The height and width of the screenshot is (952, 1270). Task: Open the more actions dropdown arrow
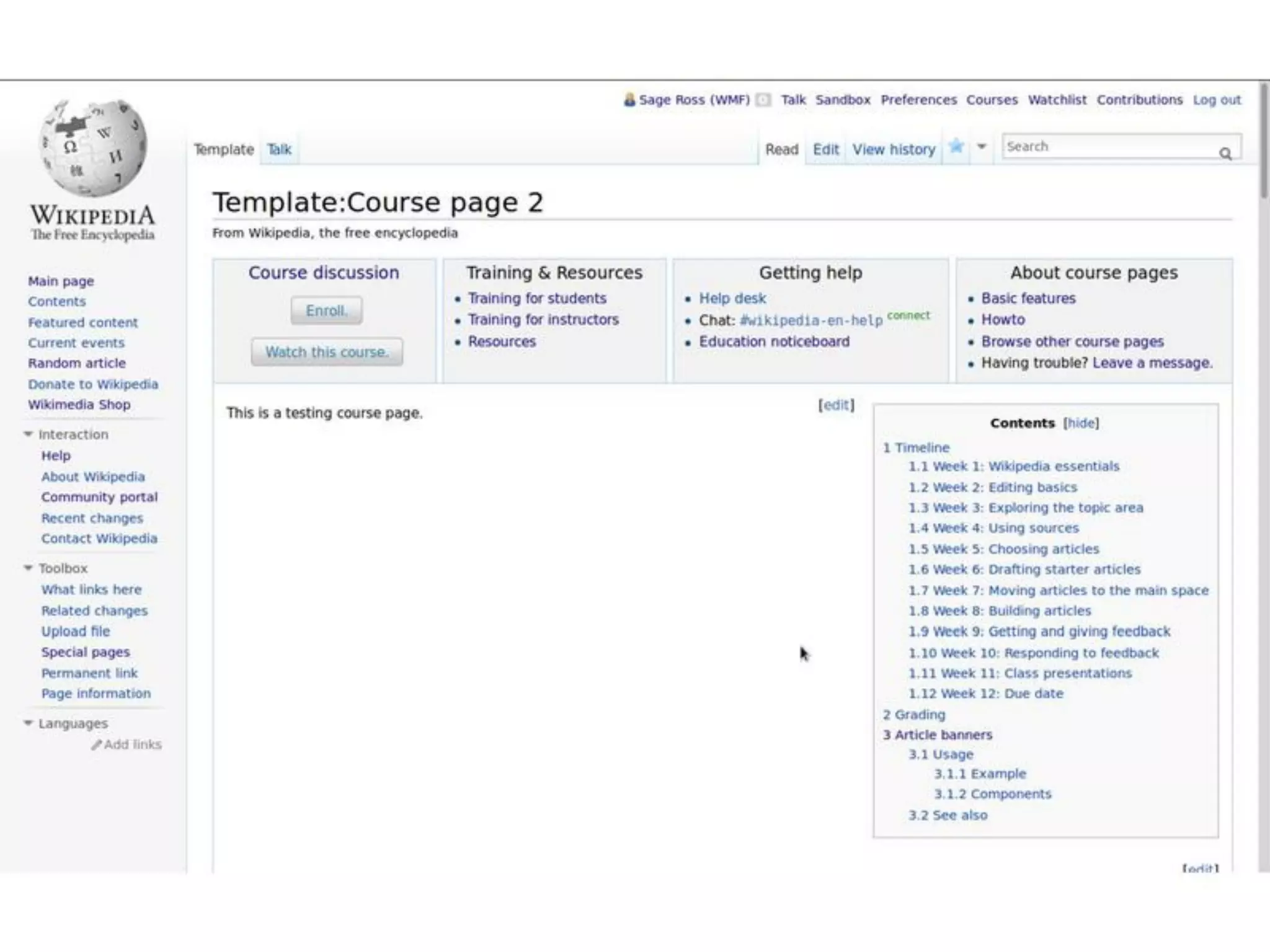(982, 147)
